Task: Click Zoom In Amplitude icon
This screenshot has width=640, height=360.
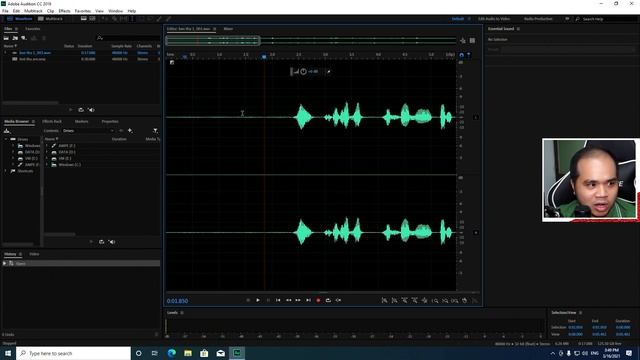Action: 384,300
